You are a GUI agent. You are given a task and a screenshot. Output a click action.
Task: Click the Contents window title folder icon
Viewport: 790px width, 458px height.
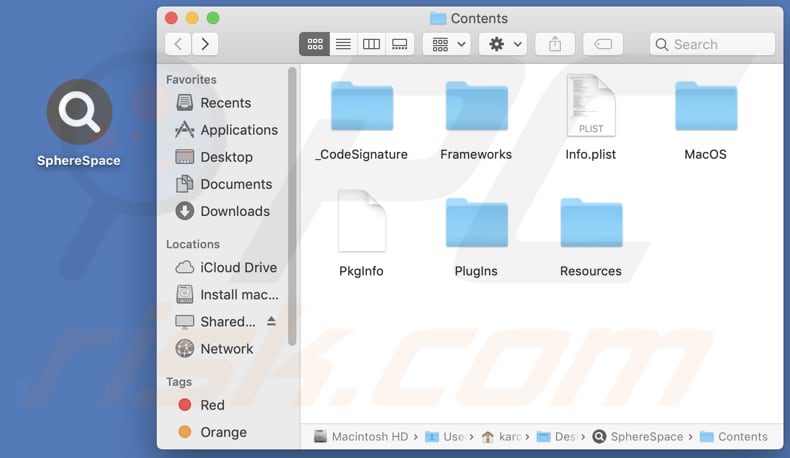pos(438,19)
